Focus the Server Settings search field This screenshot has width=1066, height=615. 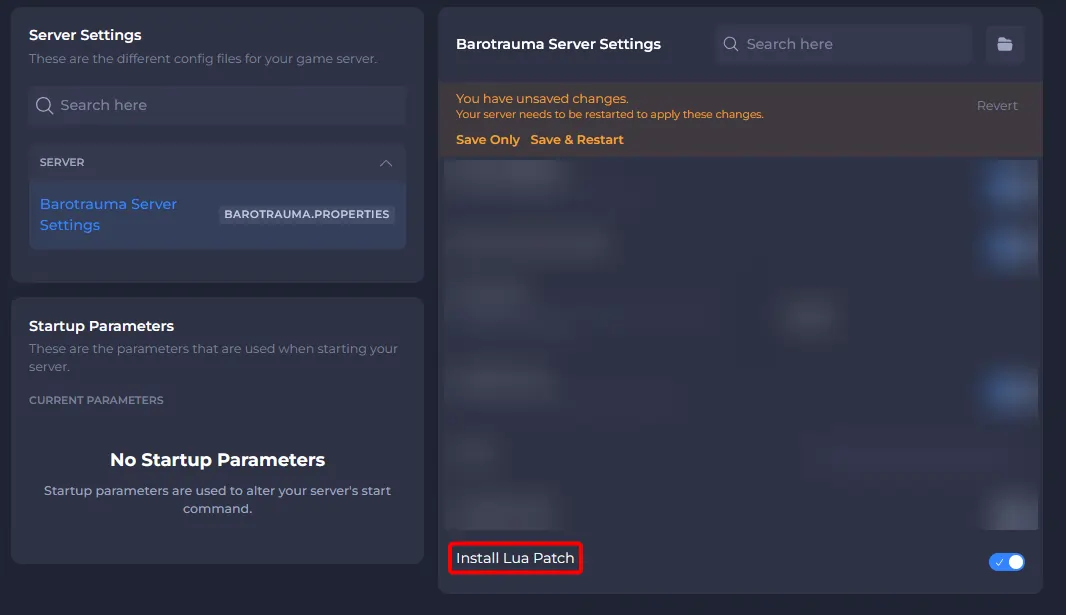[218, 105]
